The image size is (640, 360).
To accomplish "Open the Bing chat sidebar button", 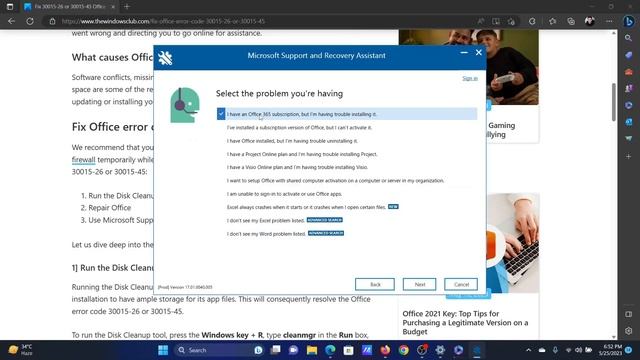I will pyautogui.click(x=629, y=21).
